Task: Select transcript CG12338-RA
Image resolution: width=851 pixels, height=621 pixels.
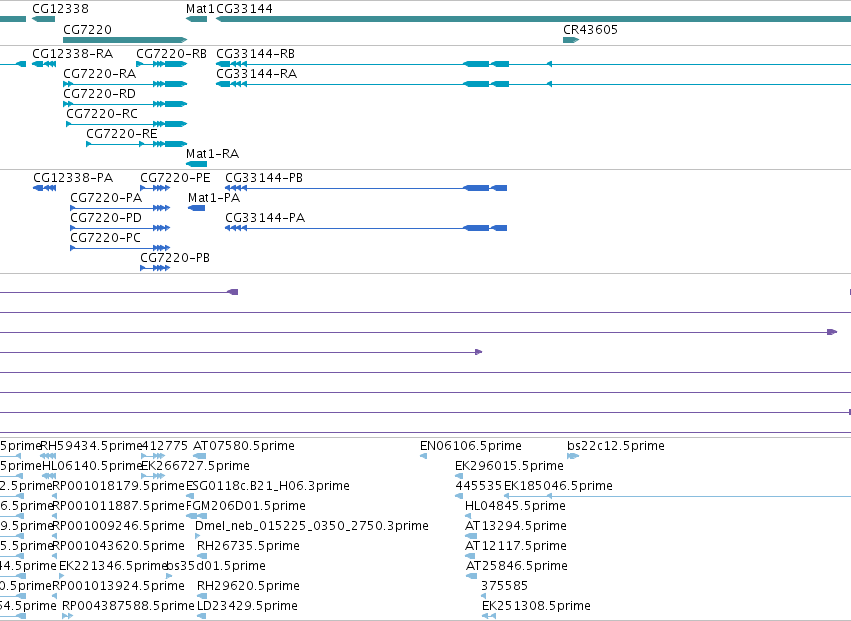Action: coord(44,64)
